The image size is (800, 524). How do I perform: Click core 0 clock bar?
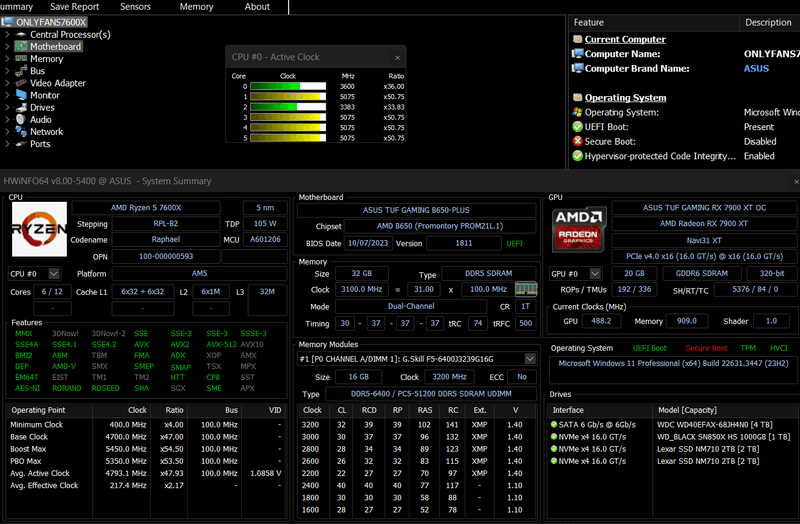(288, 86)
